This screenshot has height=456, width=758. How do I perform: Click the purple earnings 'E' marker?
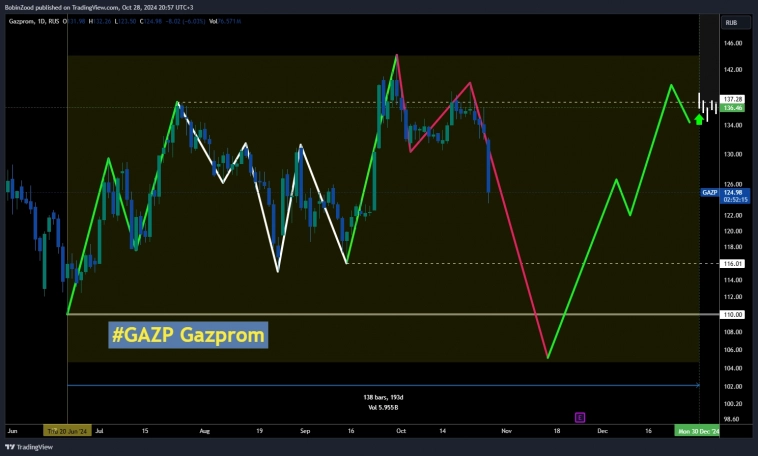click(579, 416)
